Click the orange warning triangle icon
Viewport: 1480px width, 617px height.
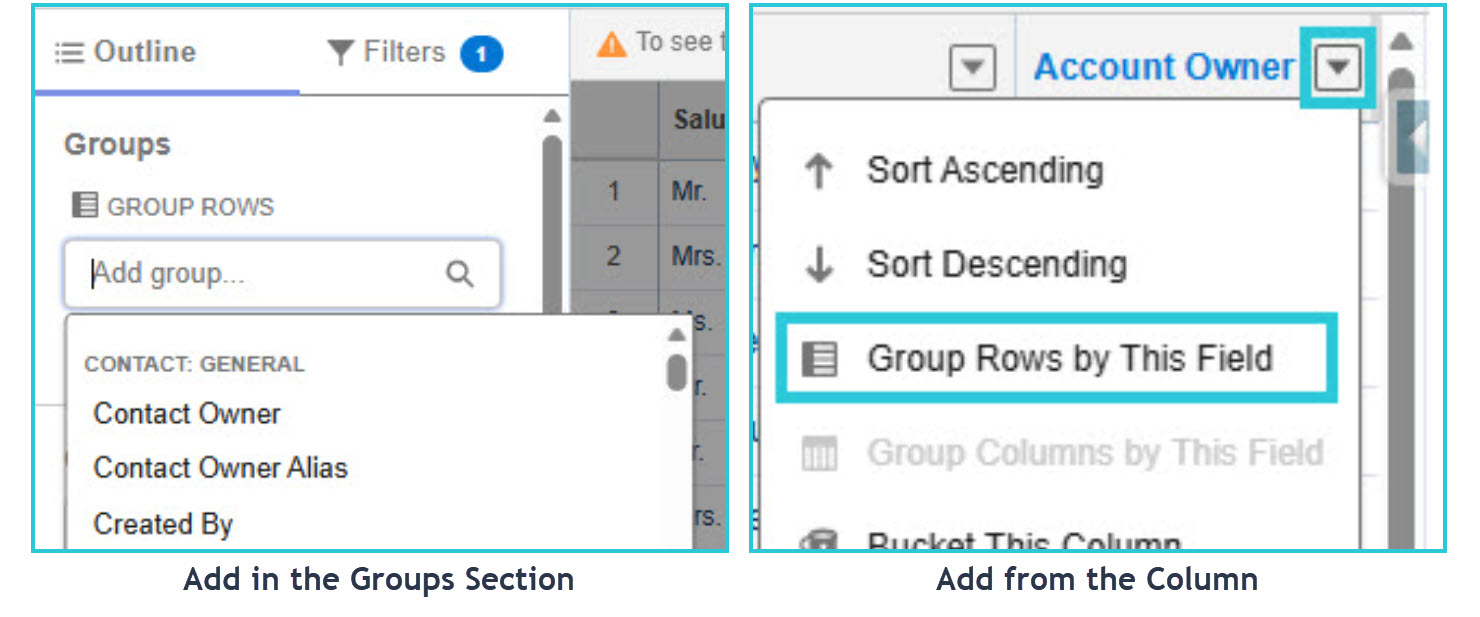click(612, 44)
